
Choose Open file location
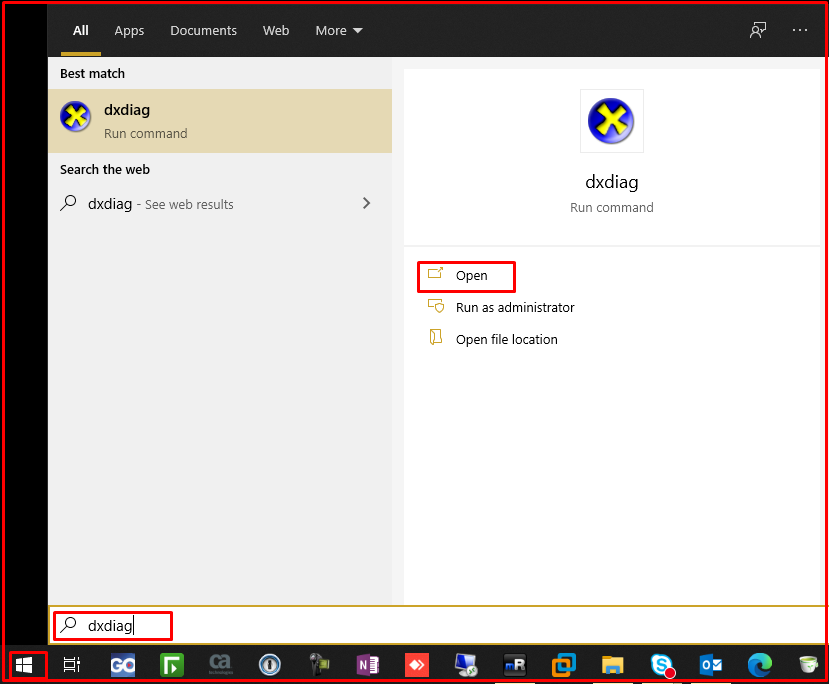(493, 339)
